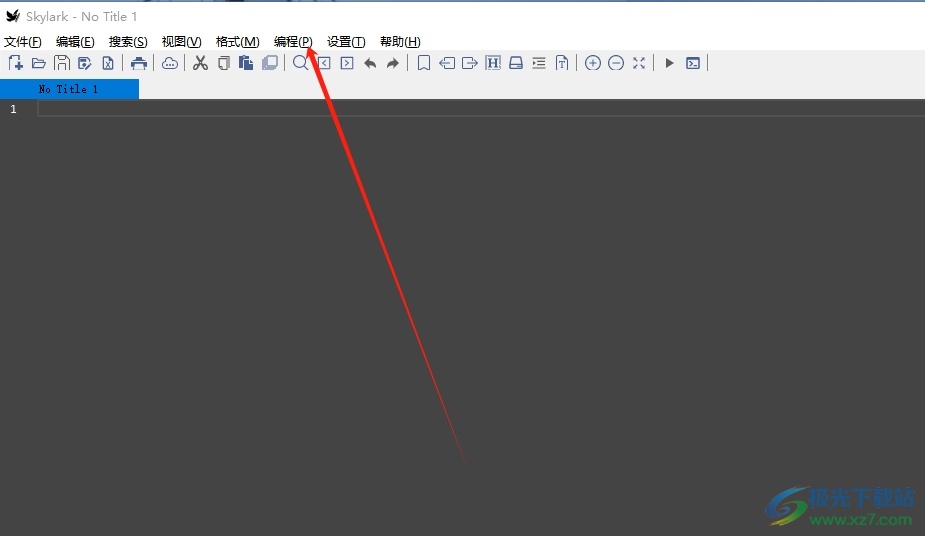Click the cloud icon in the toolbar

(170, 63)
